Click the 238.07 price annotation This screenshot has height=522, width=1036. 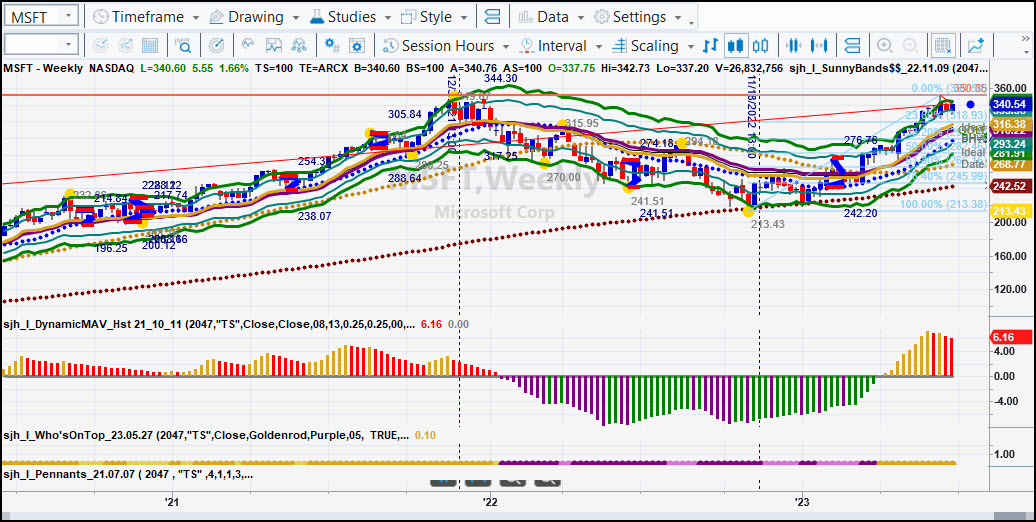pyautogui.click(x=314, y=215)
